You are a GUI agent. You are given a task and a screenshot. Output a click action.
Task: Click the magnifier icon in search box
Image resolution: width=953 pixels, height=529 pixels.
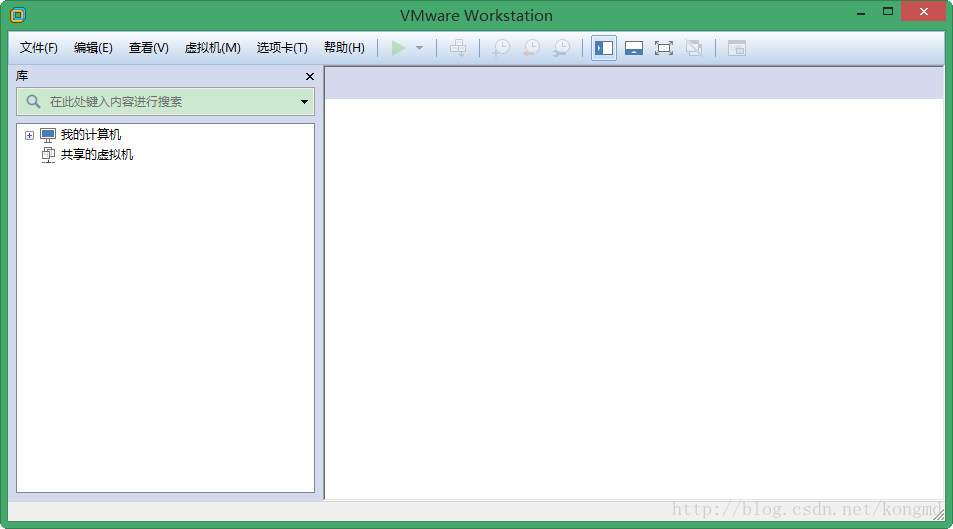[x=33, y=102]
